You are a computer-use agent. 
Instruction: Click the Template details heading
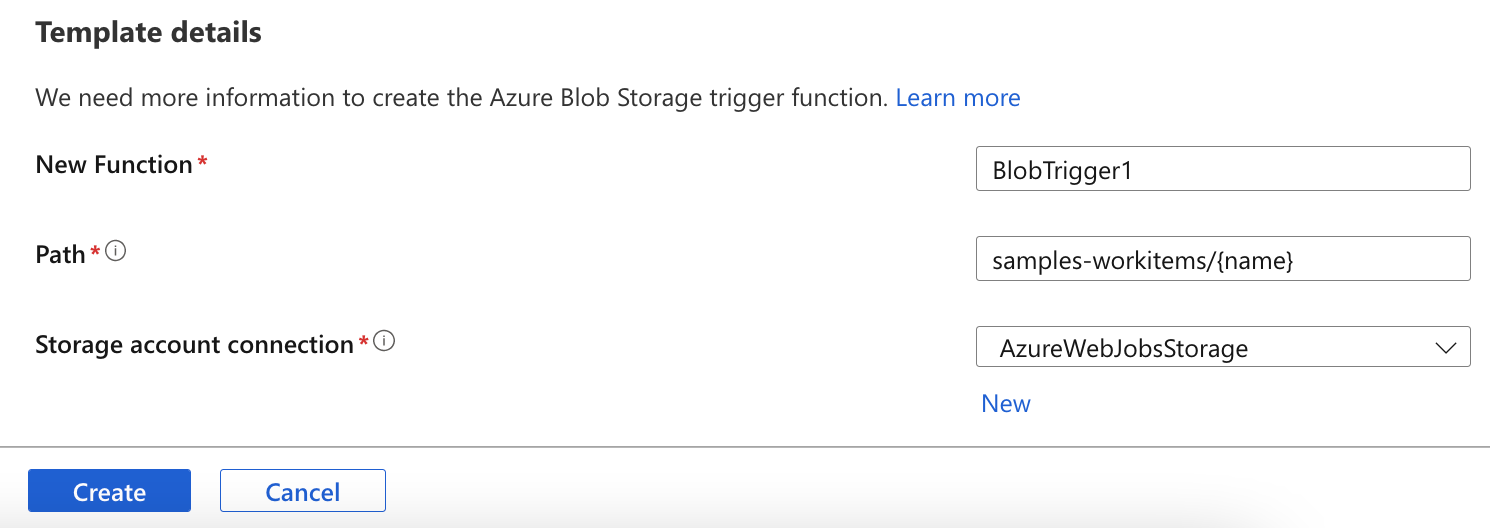pos(148,32)
